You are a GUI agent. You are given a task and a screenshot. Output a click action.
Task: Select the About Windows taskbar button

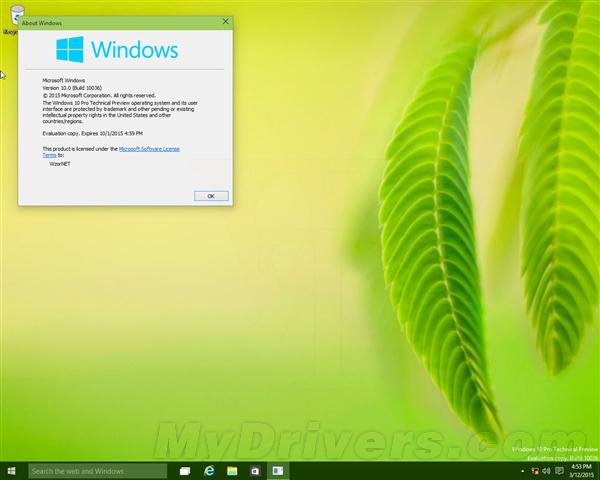[x=279, y=470]
